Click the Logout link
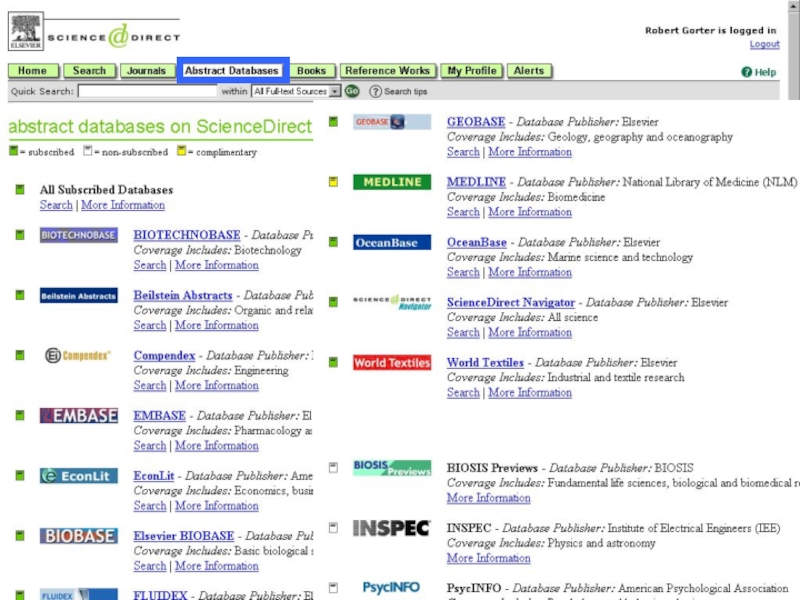The image size is (800, 600). coord(764,44)
